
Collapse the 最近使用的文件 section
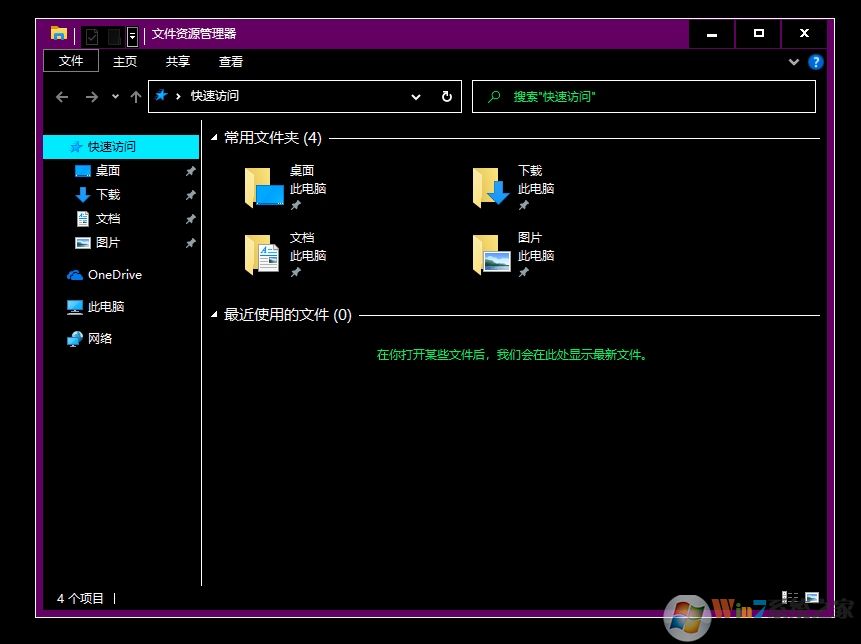coord(214,315)
